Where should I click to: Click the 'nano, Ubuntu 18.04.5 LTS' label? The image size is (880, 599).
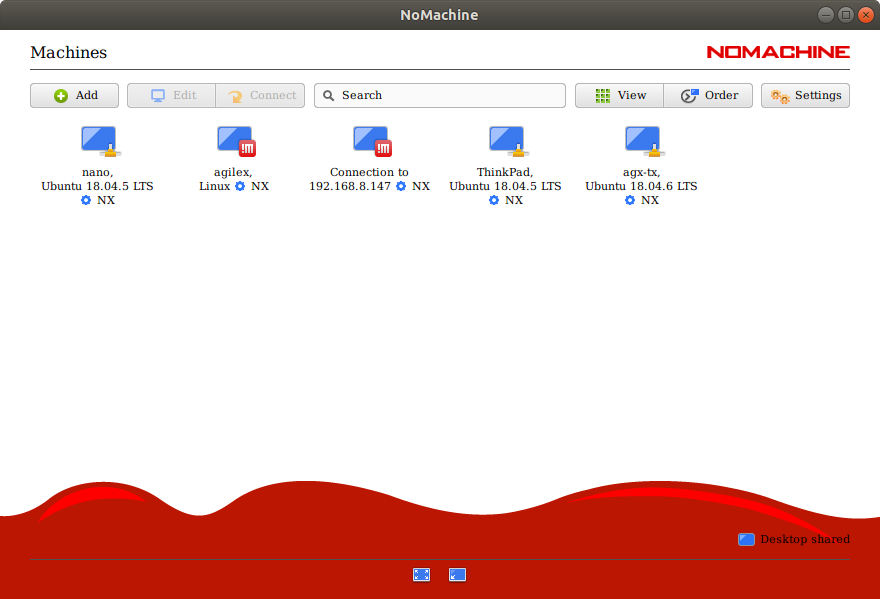click(97, 179)
